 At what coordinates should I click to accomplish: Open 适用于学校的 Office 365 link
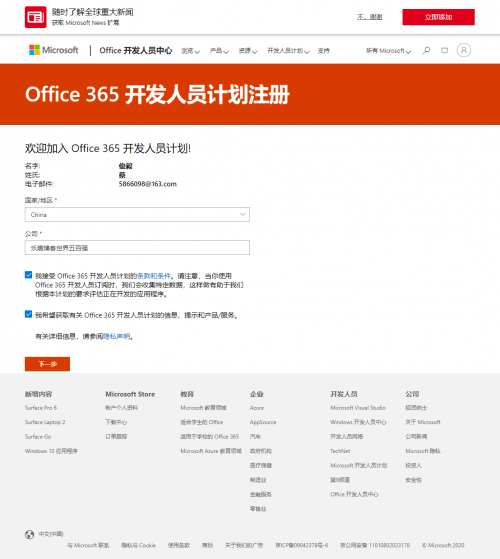(210, 437)
